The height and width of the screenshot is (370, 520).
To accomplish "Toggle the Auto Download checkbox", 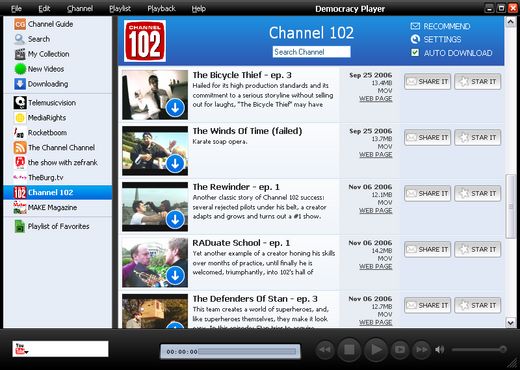I will tap(415, 53).
